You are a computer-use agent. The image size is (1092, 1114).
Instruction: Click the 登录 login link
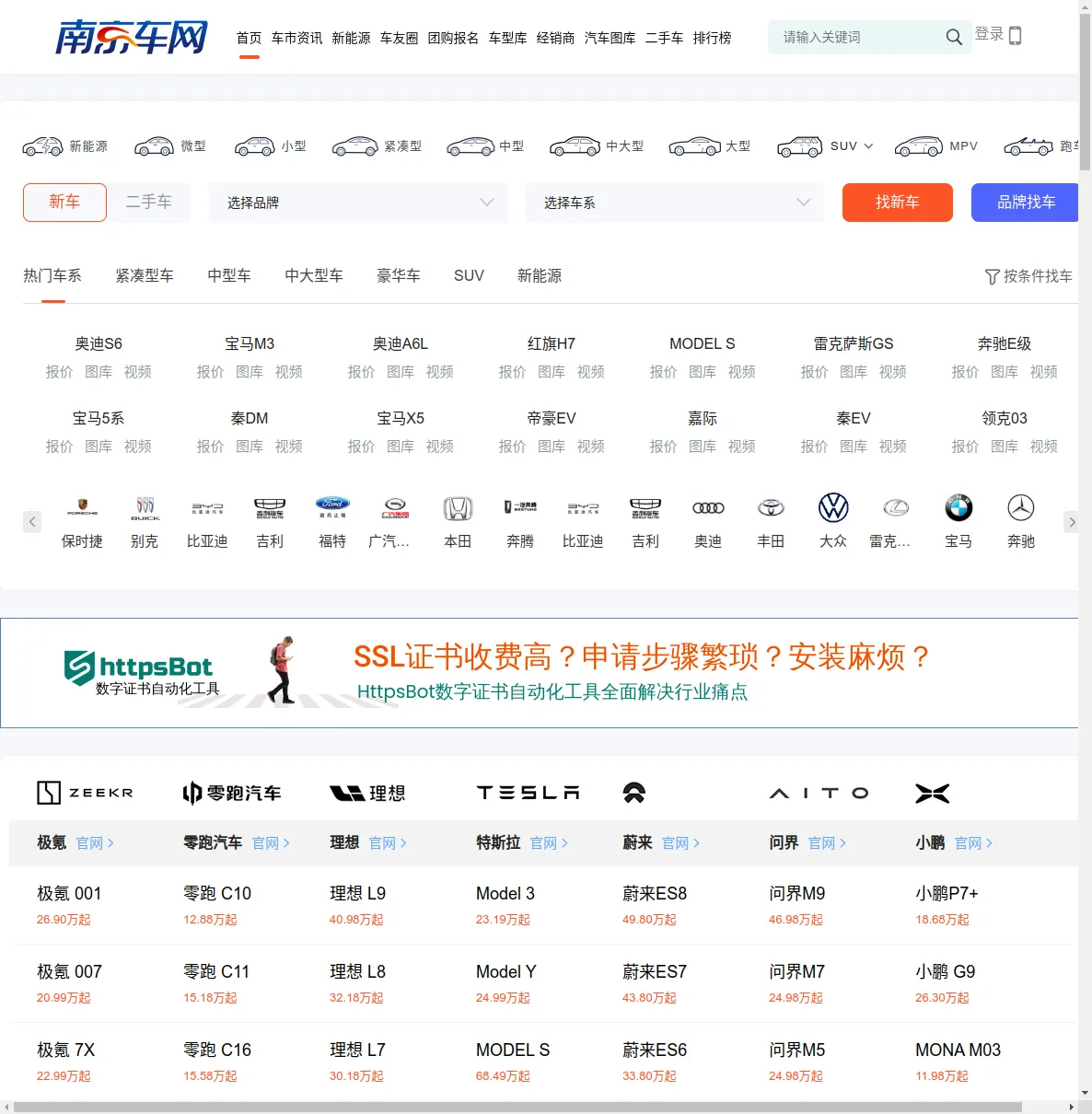tap(990, 34)
